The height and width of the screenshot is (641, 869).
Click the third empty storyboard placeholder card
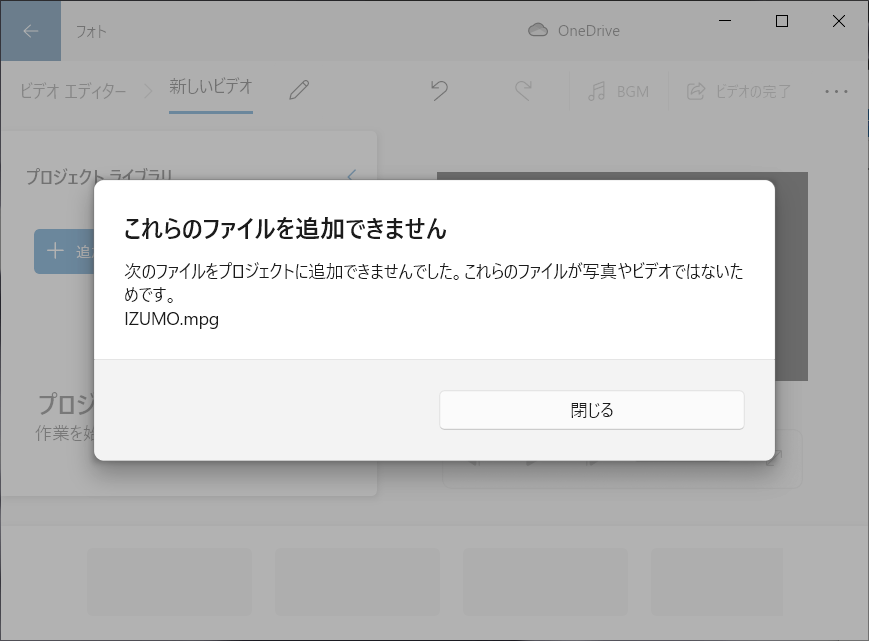click(545, 582)
